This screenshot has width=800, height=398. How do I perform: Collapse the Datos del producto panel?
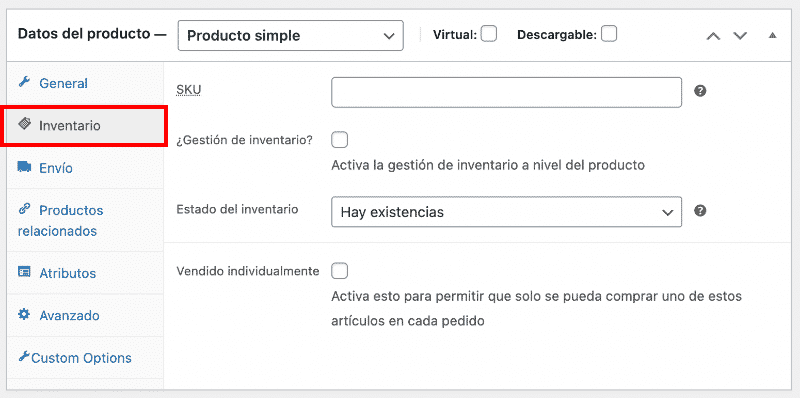point(772,36)
